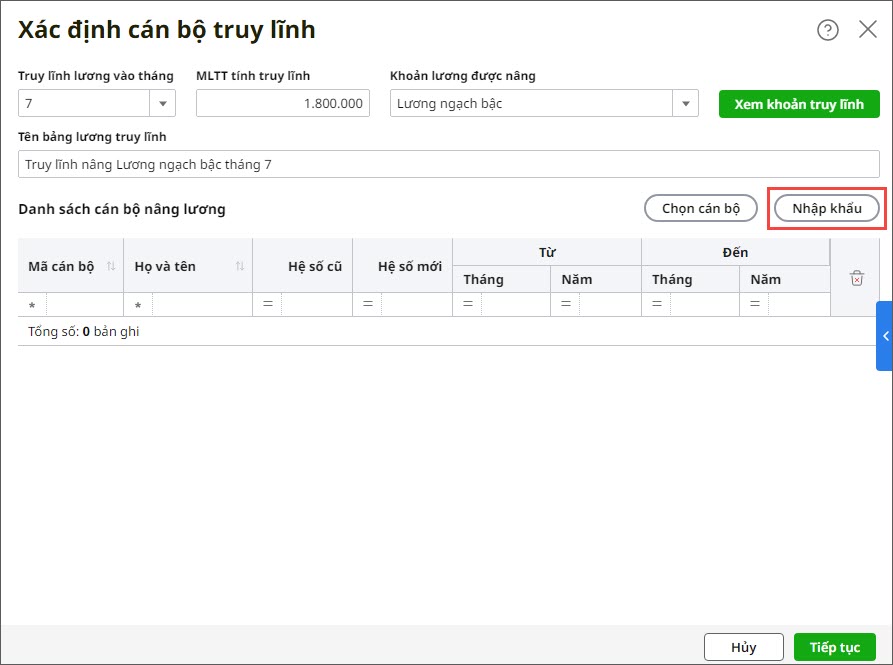
Task: Click the Chọn cán bộ button
Action: 701,208
